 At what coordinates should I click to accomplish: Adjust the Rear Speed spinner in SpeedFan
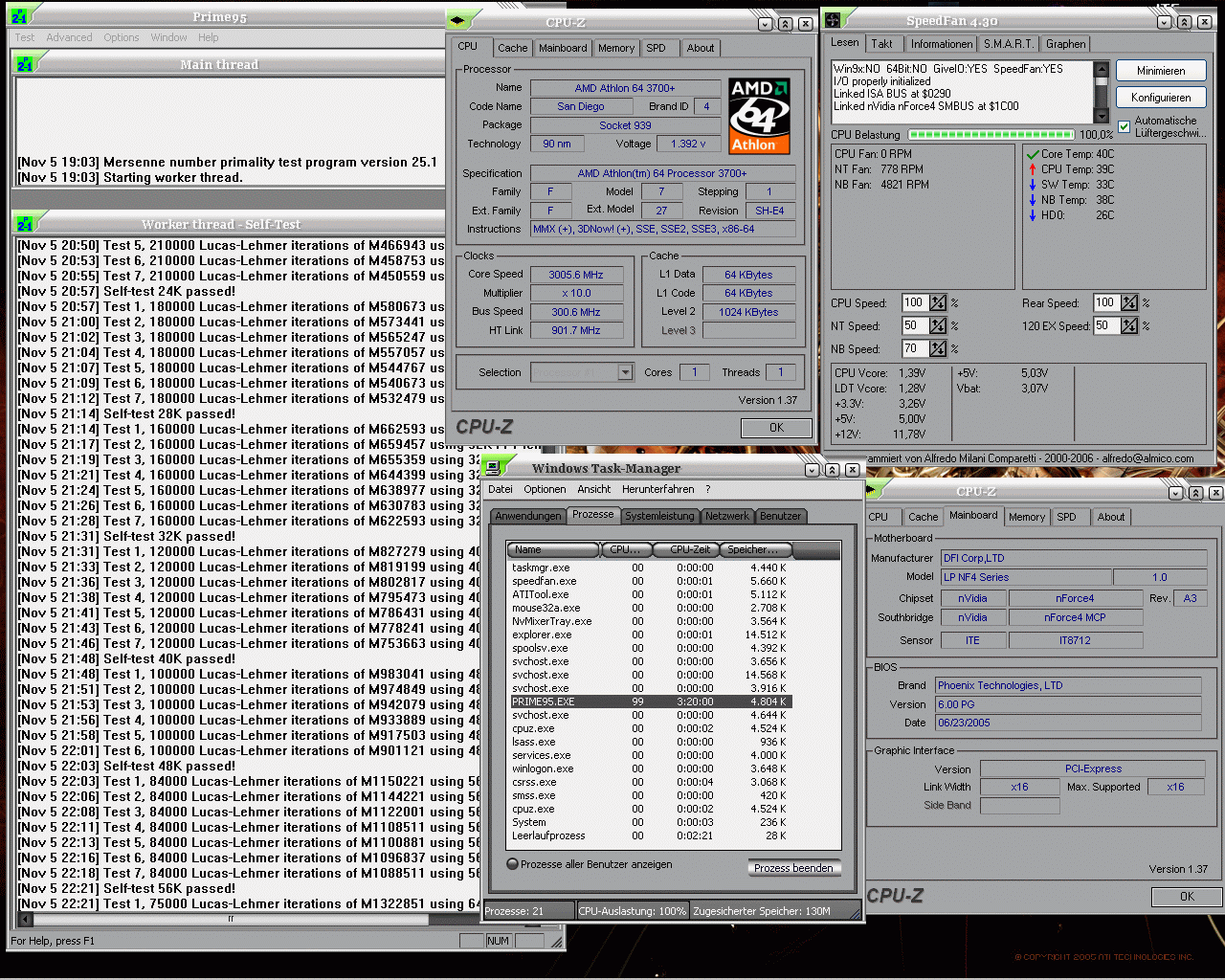point(1129,302)
